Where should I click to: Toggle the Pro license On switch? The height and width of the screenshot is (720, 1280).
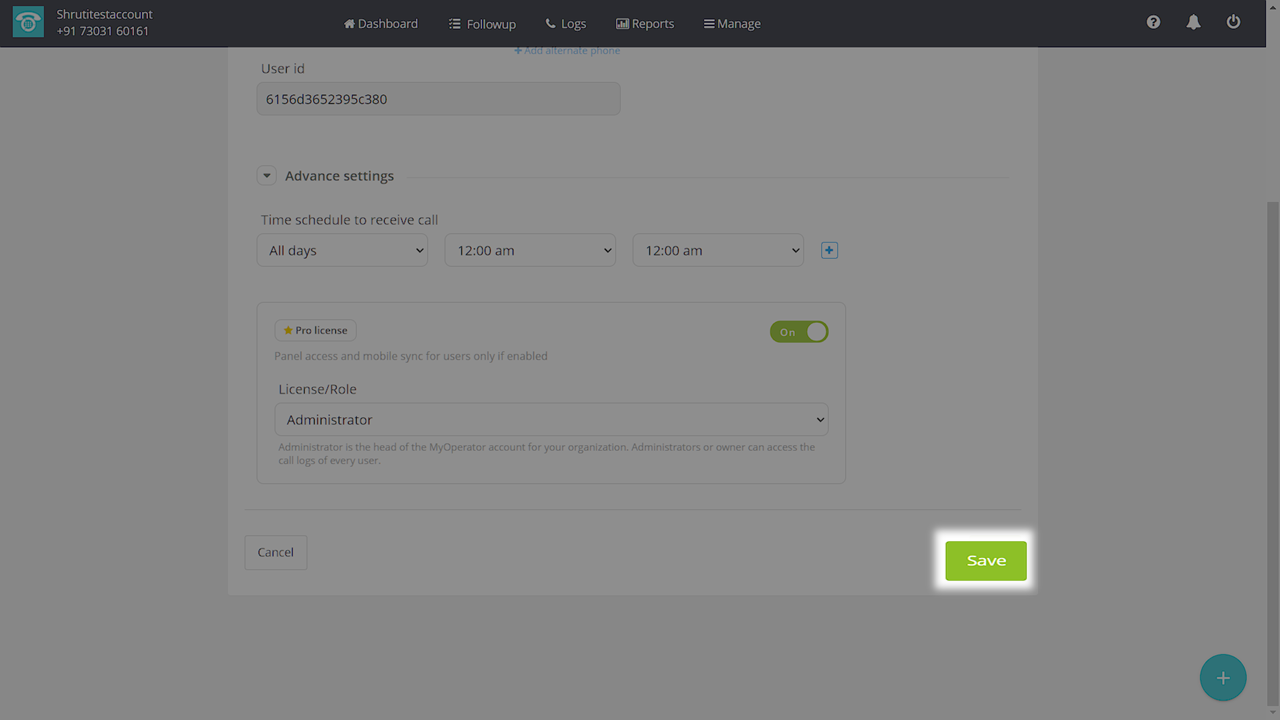point(798,332)
